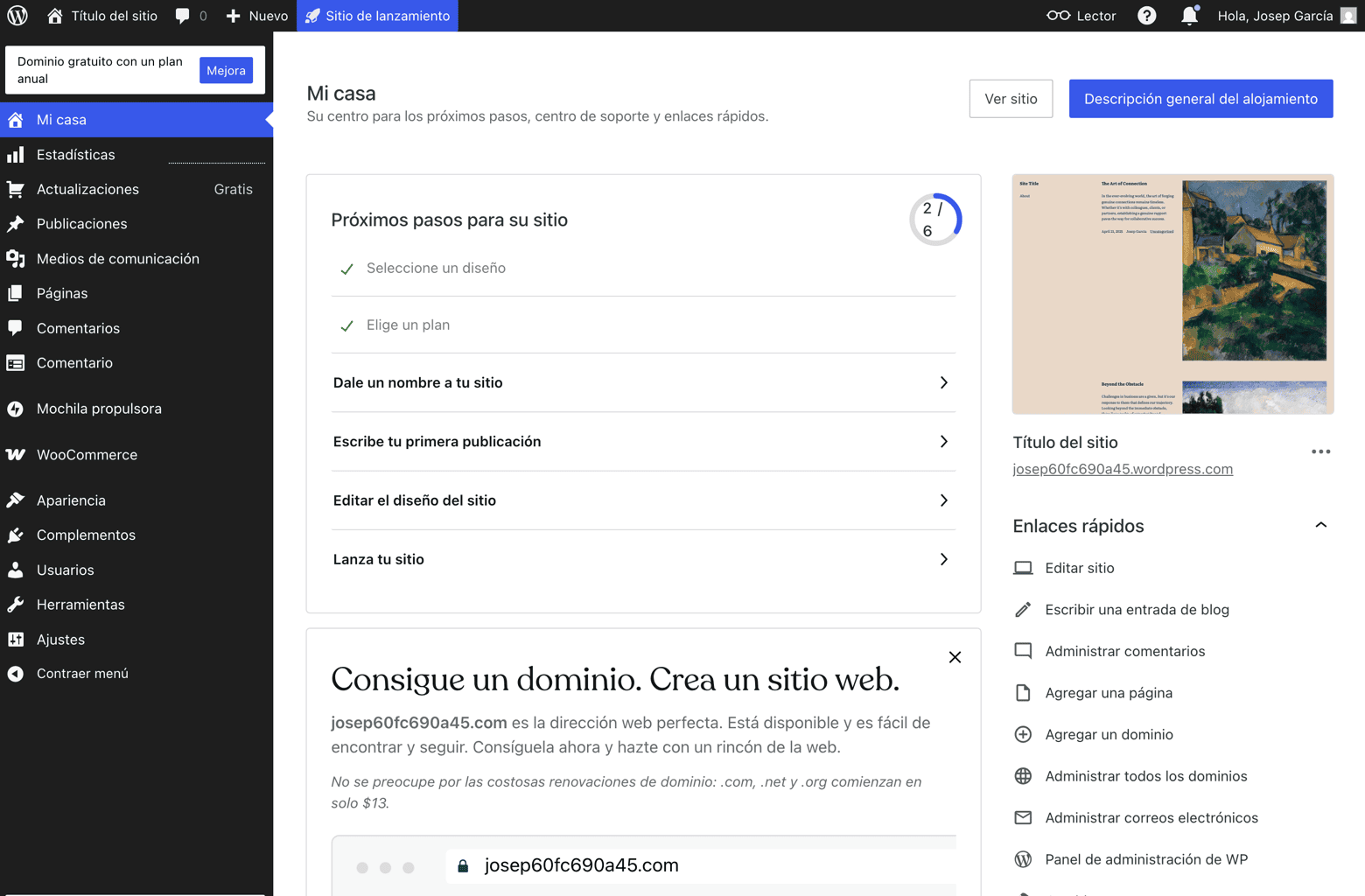Image resolution: width=1365 pixels, height=896 pixels.
Task: Click the Ver sitio button
Action: coord(1011,99)
